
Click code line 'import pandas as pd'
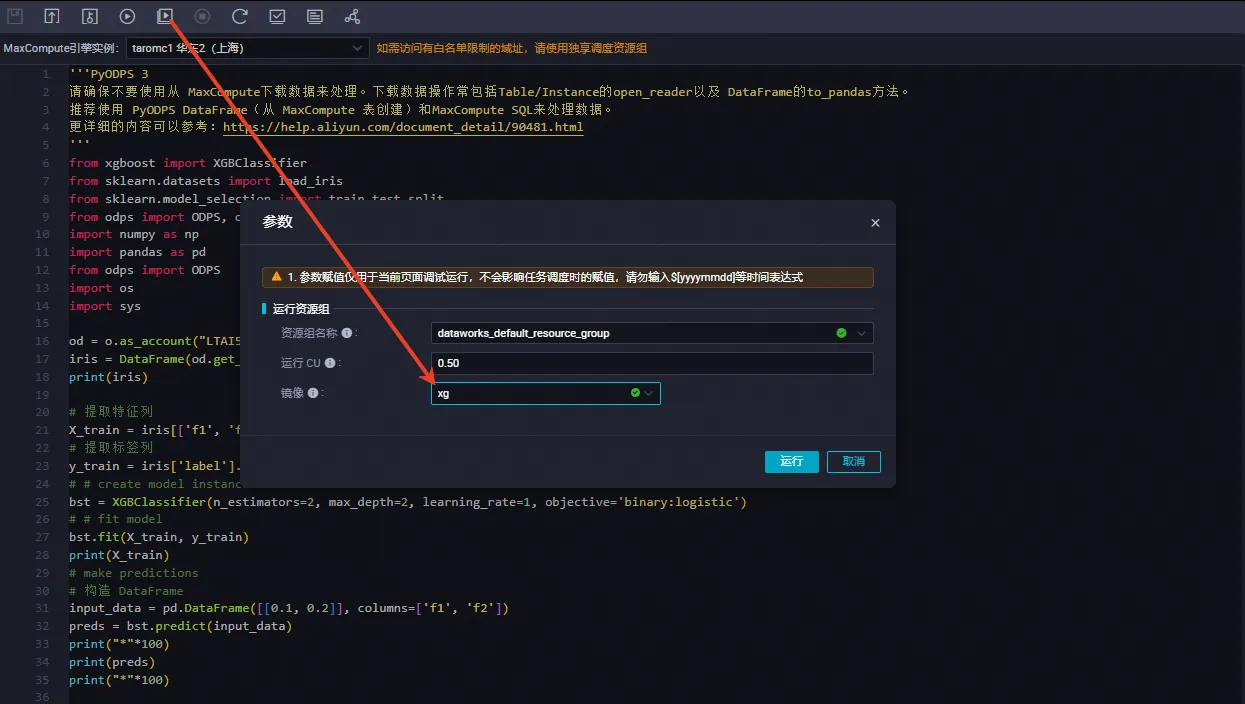(137, 252)
